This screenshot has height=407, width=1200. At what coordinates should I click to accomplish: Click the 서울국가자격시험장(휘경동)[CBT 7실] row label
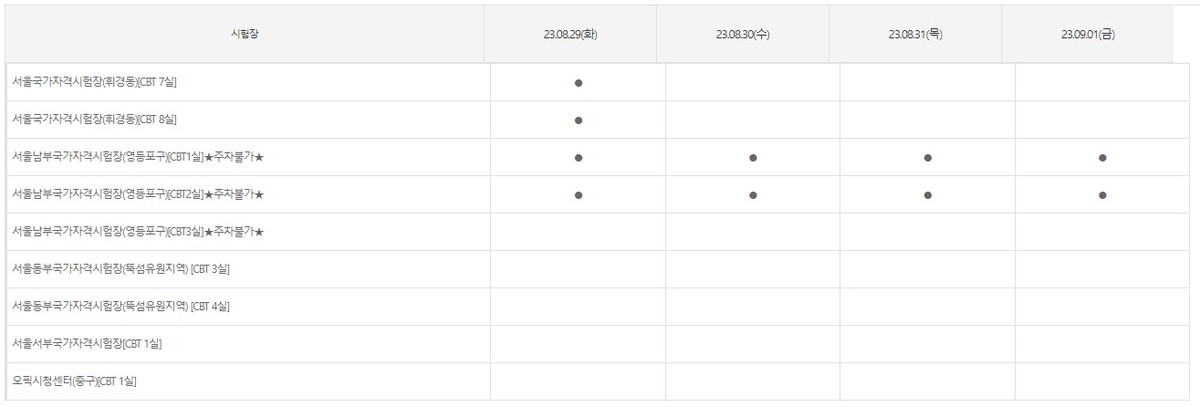pyautogui.click(x=94, y=82)
